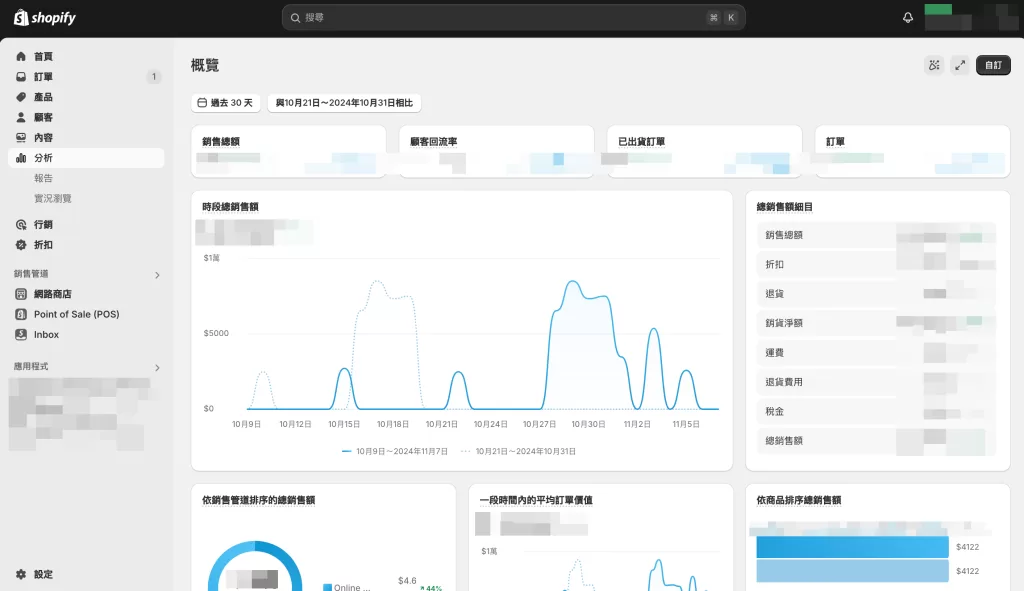Viewport: 1024px width, 591px height.
Task: Click the 訂單 inbox icon
Action: [21, 76]
